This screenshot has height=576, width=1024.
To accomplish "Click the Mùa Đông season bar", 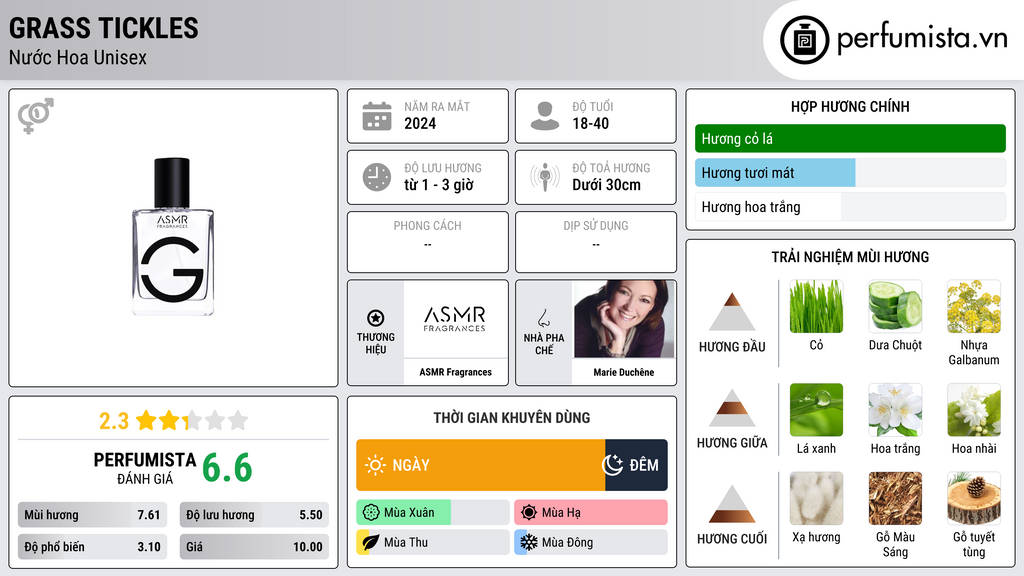I will tap(591, 542).
